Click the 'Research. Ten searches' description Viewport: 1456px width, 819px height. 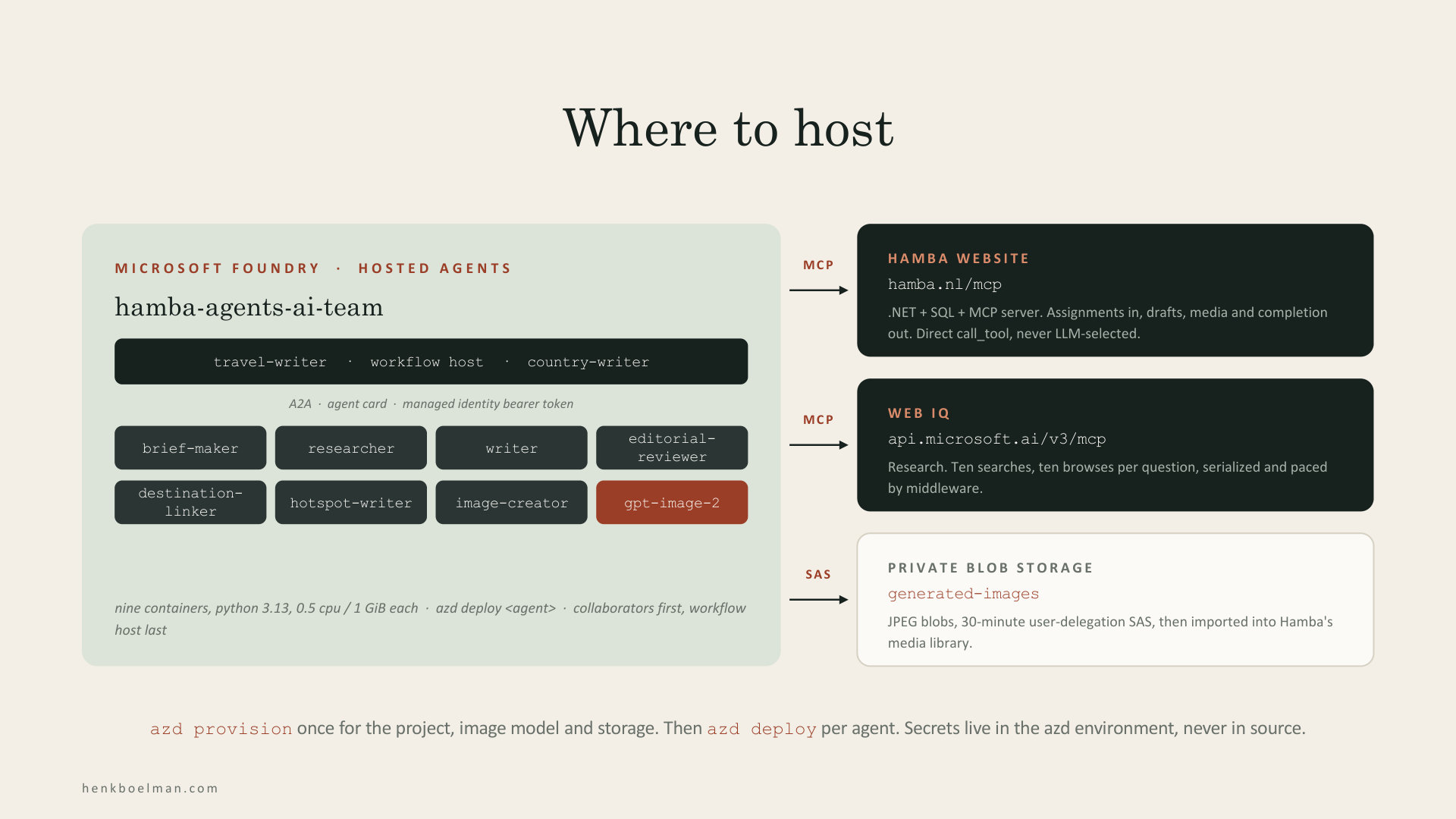(1108, 478)
